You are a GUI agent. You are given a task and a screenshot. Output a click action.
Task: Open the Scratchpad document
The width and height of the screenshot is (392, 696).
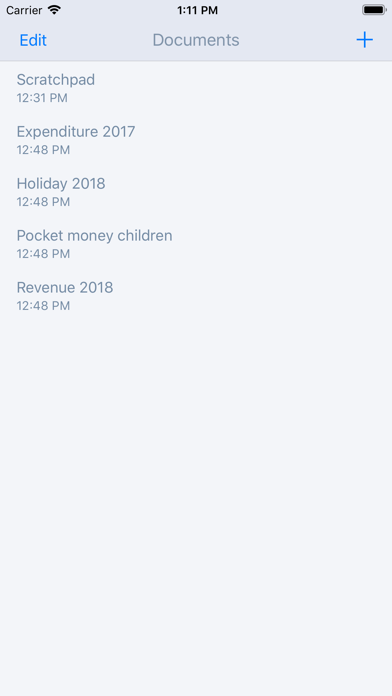coord(196,87)
